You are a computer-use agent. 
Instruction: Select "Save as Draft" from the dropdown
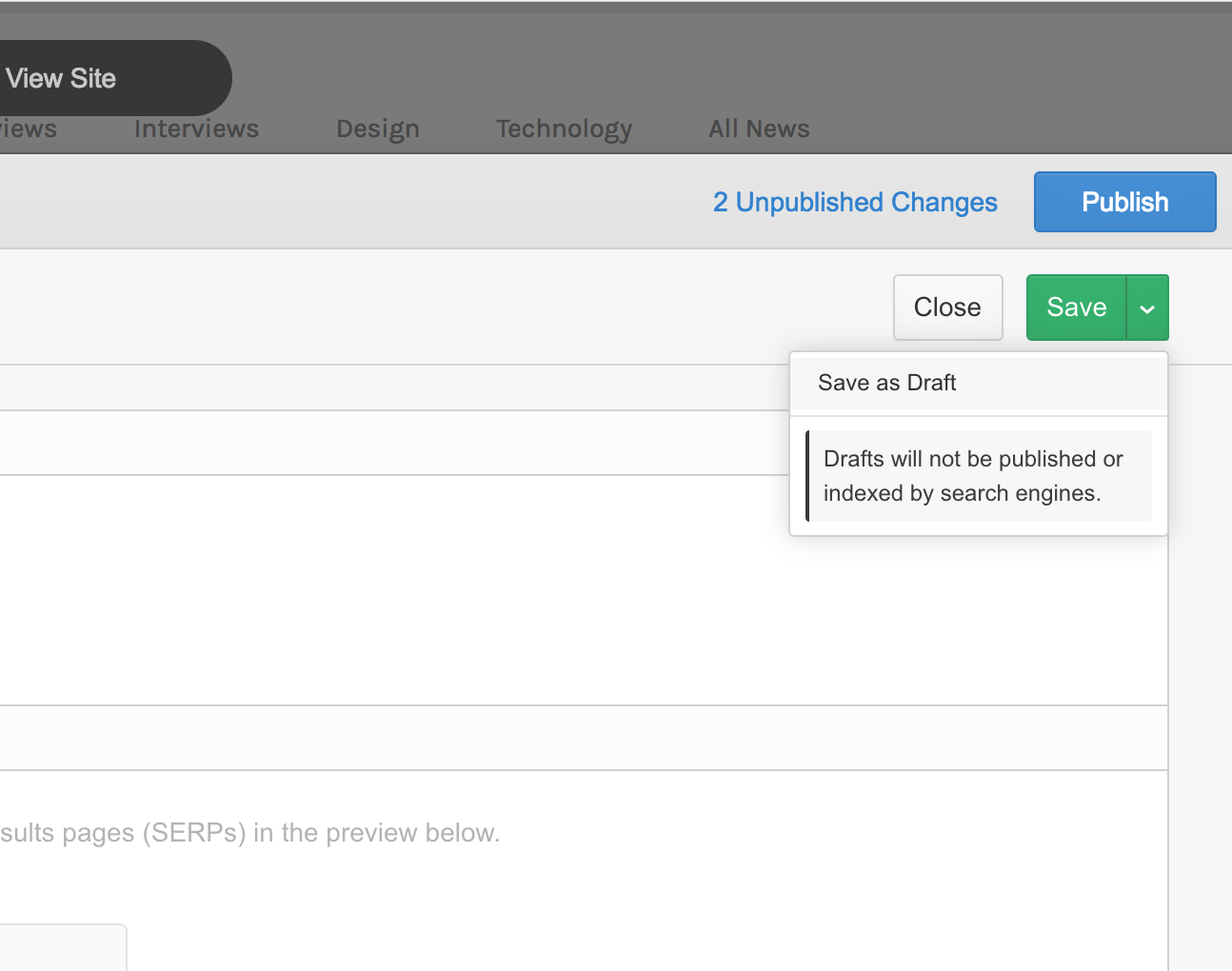coord(886,382)
